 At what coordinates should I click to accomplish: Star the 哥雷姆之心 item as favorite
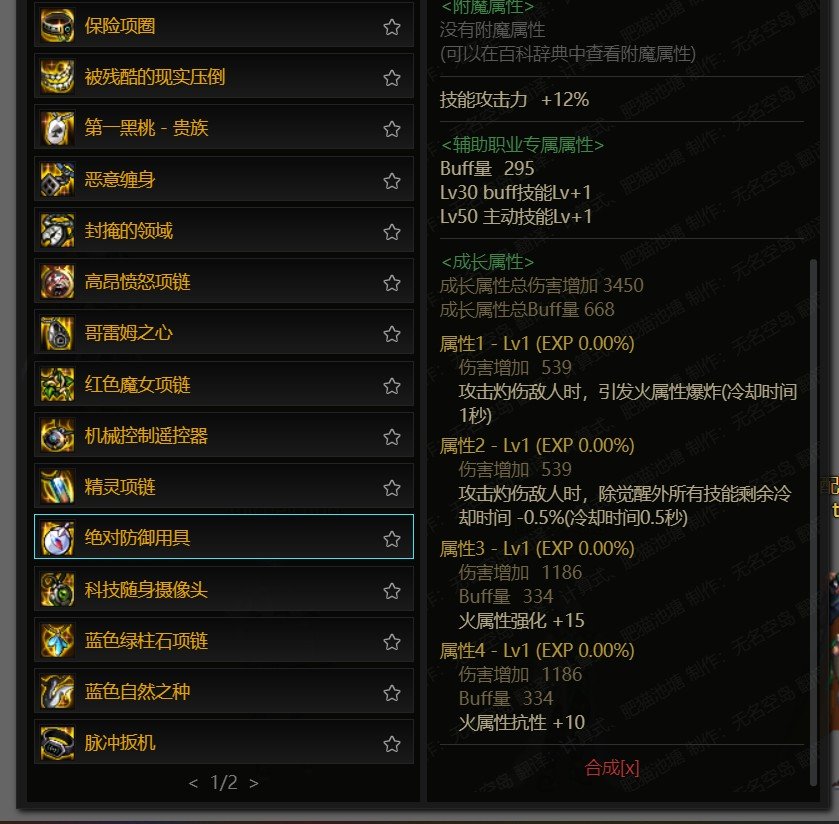click(x=392, y=333)
